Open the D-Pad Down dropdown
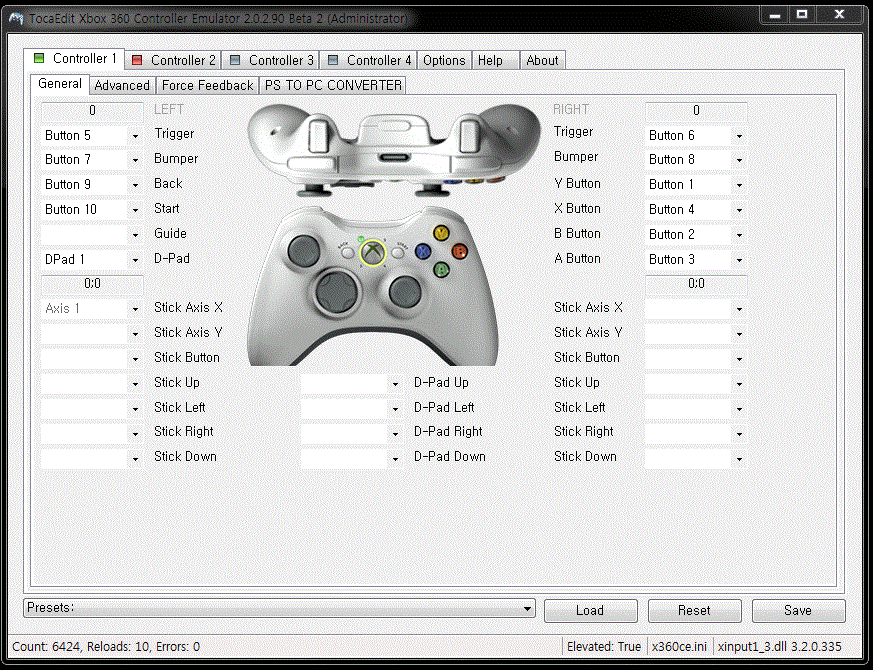This screenshot has width=873, height=670. [352, 459]
